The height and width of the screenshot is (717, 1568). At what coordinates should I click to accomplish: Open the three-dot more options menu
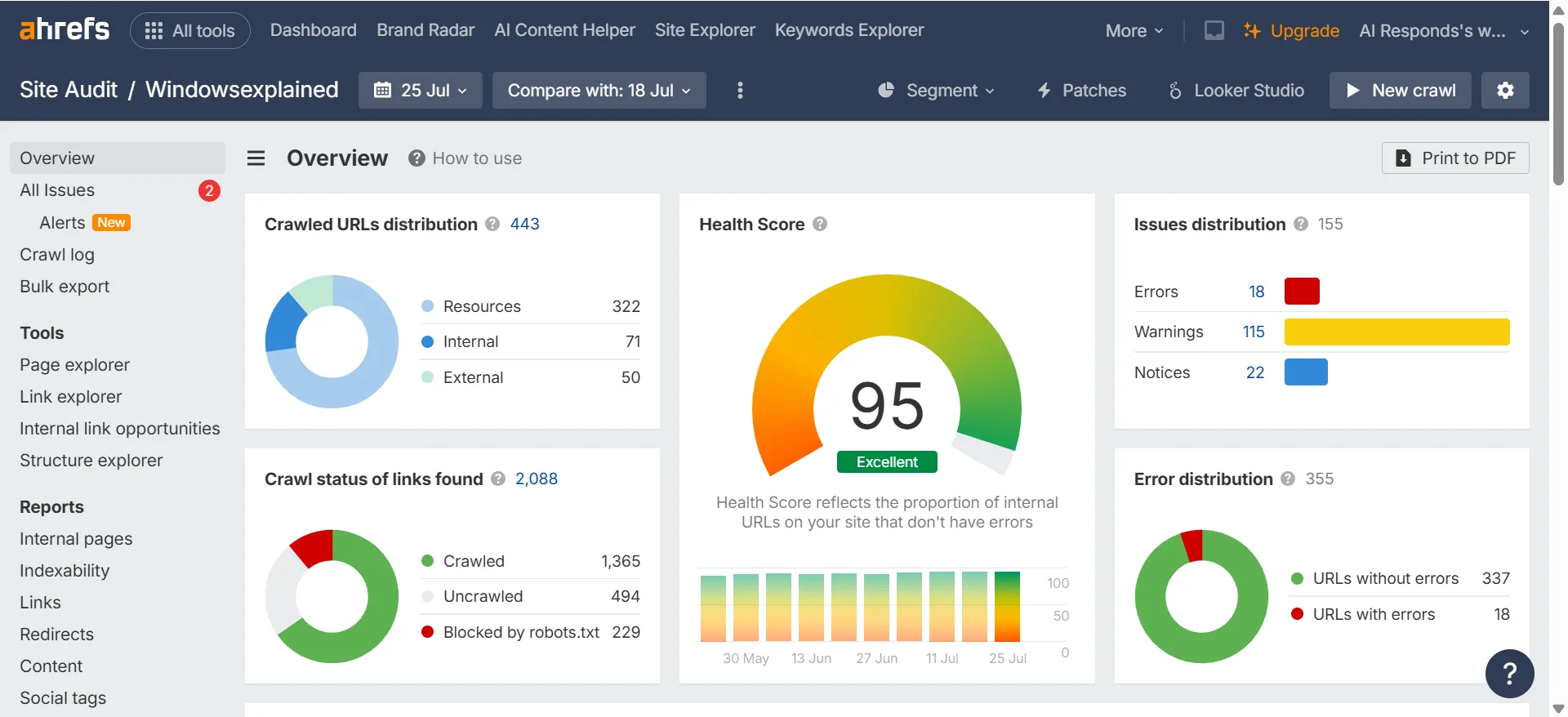click(x=740, y=91)
